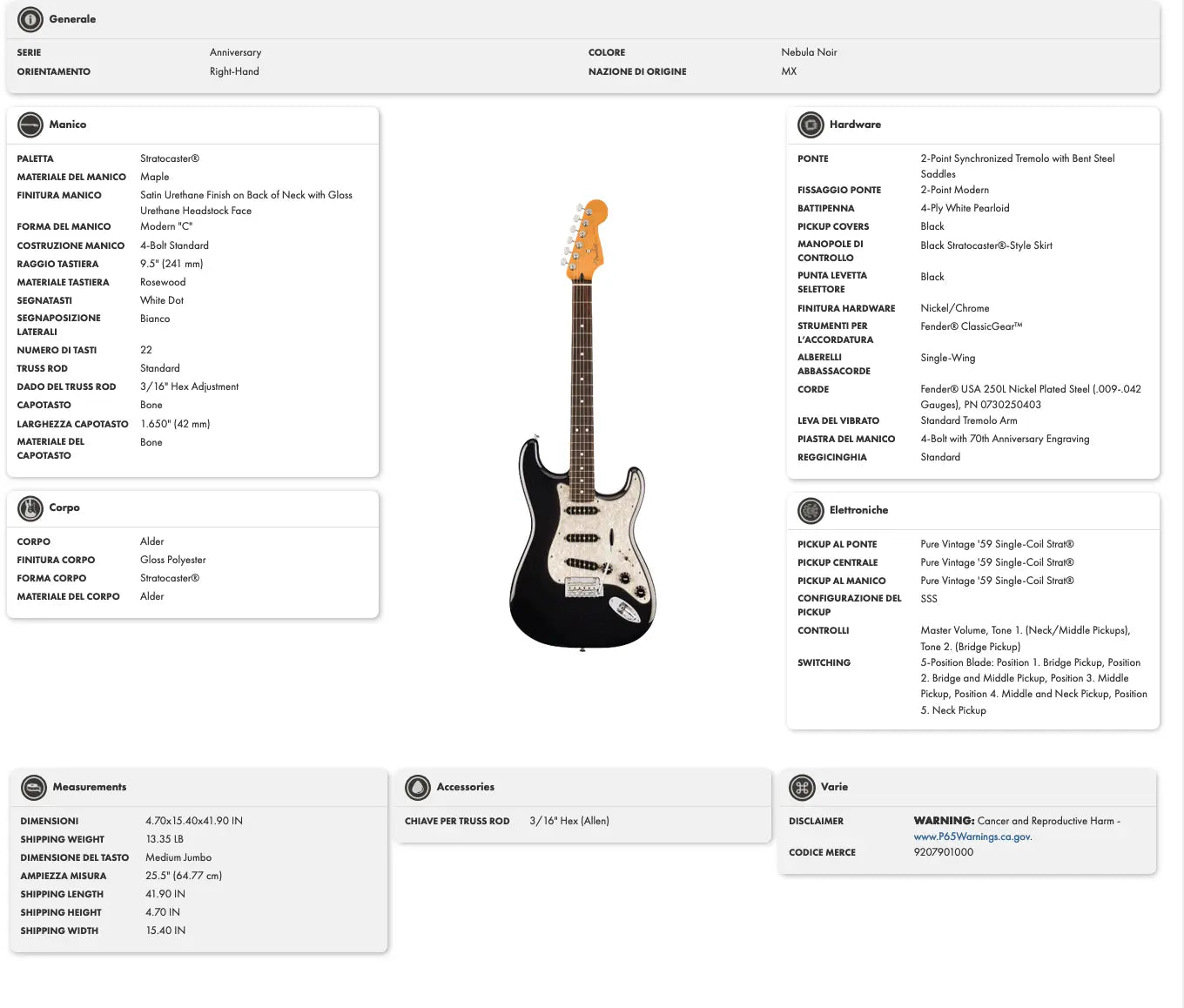Click the Elettroniche section icon
Screen dimensions: 1184x1008
point(811,510)
